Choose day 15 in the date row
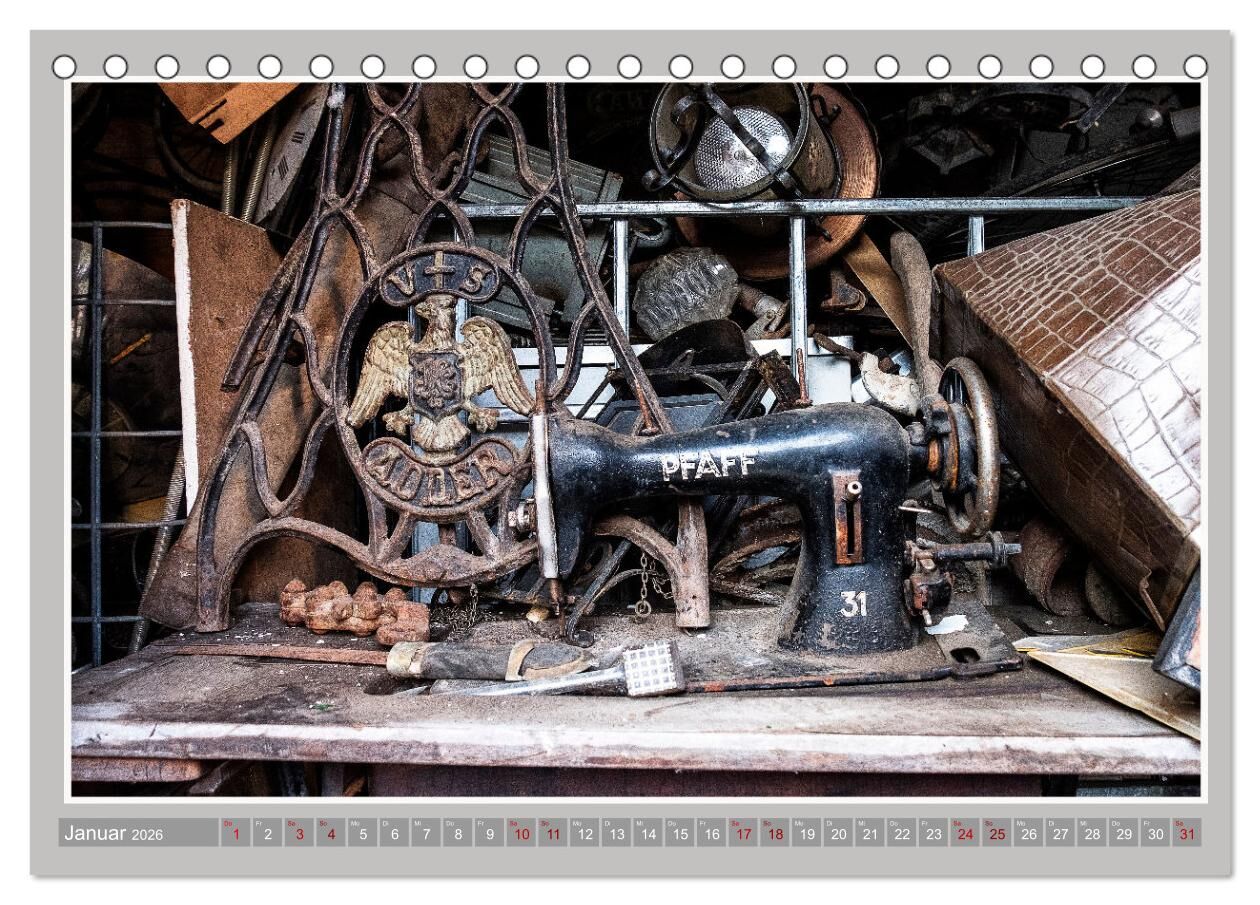Screen dimensions: 1260x905 click(x=679, y=833)
